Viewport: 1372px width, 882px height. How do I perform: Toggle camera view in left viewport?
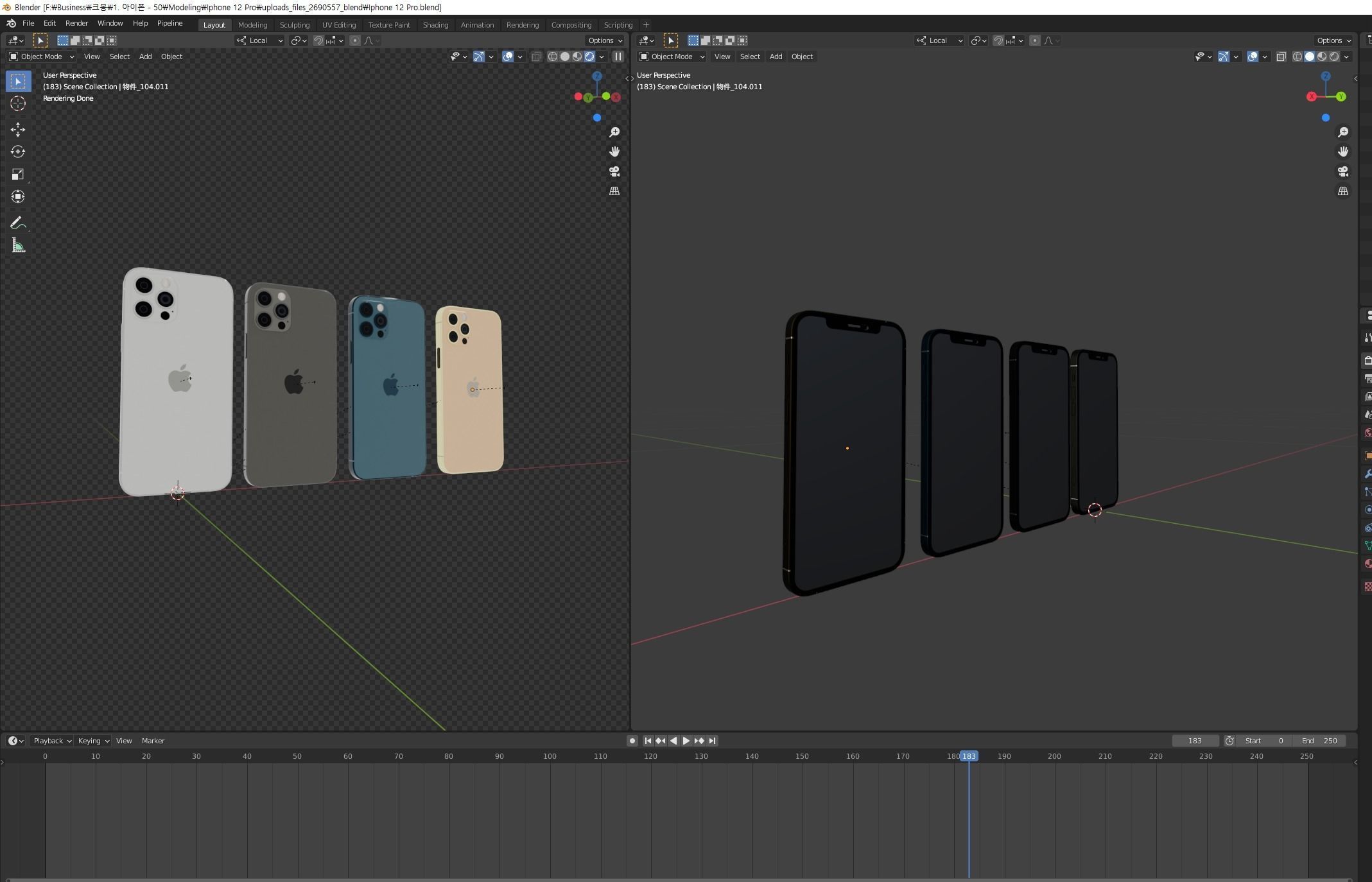(614, 171)
